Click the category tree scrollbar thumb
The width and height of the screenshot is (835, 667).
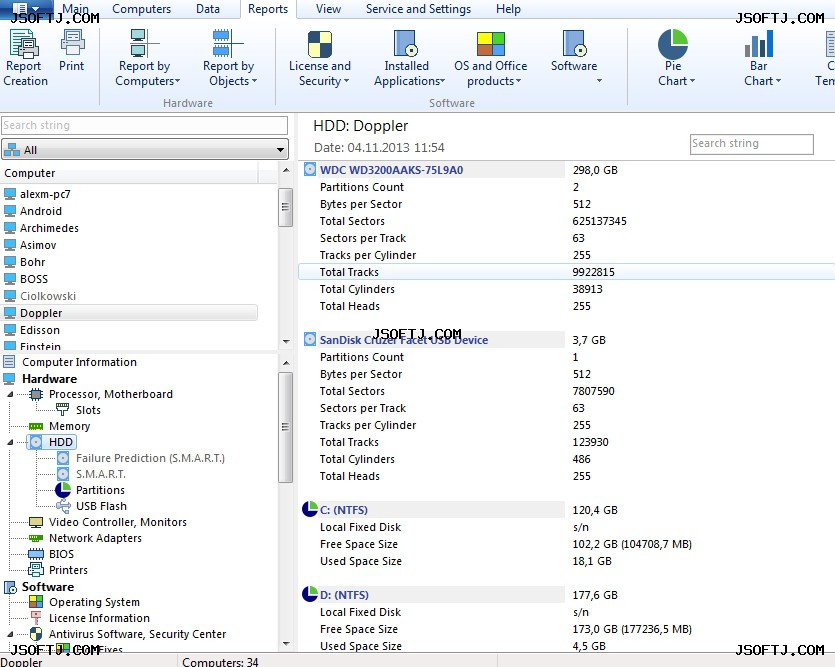285,427
